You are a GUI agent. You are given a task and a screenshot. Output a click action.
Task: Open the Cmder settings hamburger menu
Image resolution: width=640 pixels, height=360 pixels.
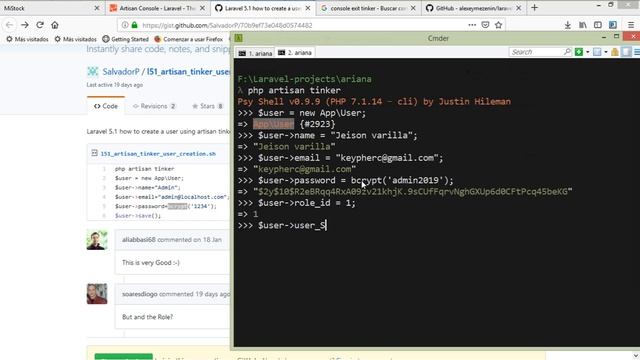[x=636, y=52]
